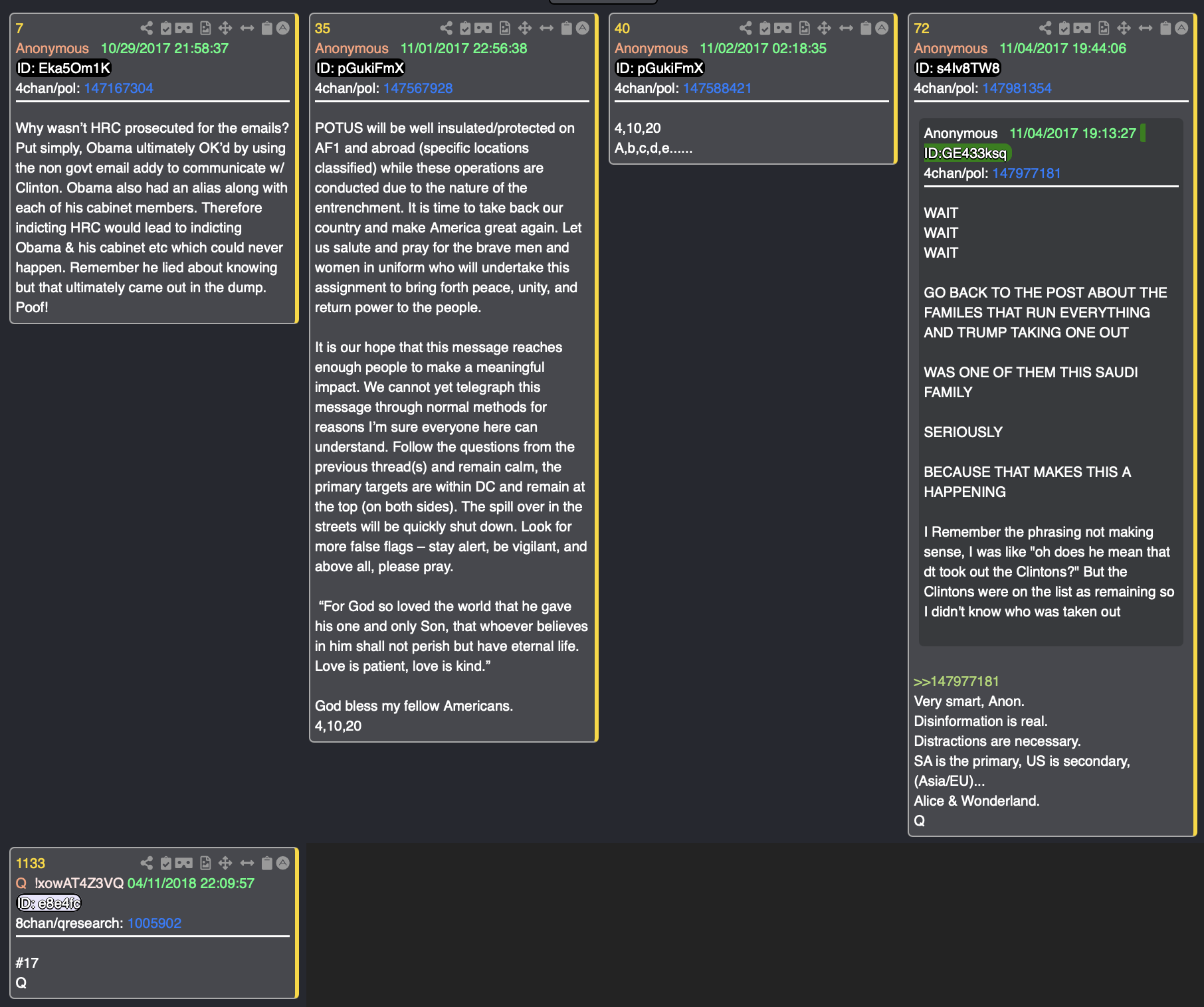
Task: Click the plain clipboard icon on post 35
Action: tap(567, 28)
